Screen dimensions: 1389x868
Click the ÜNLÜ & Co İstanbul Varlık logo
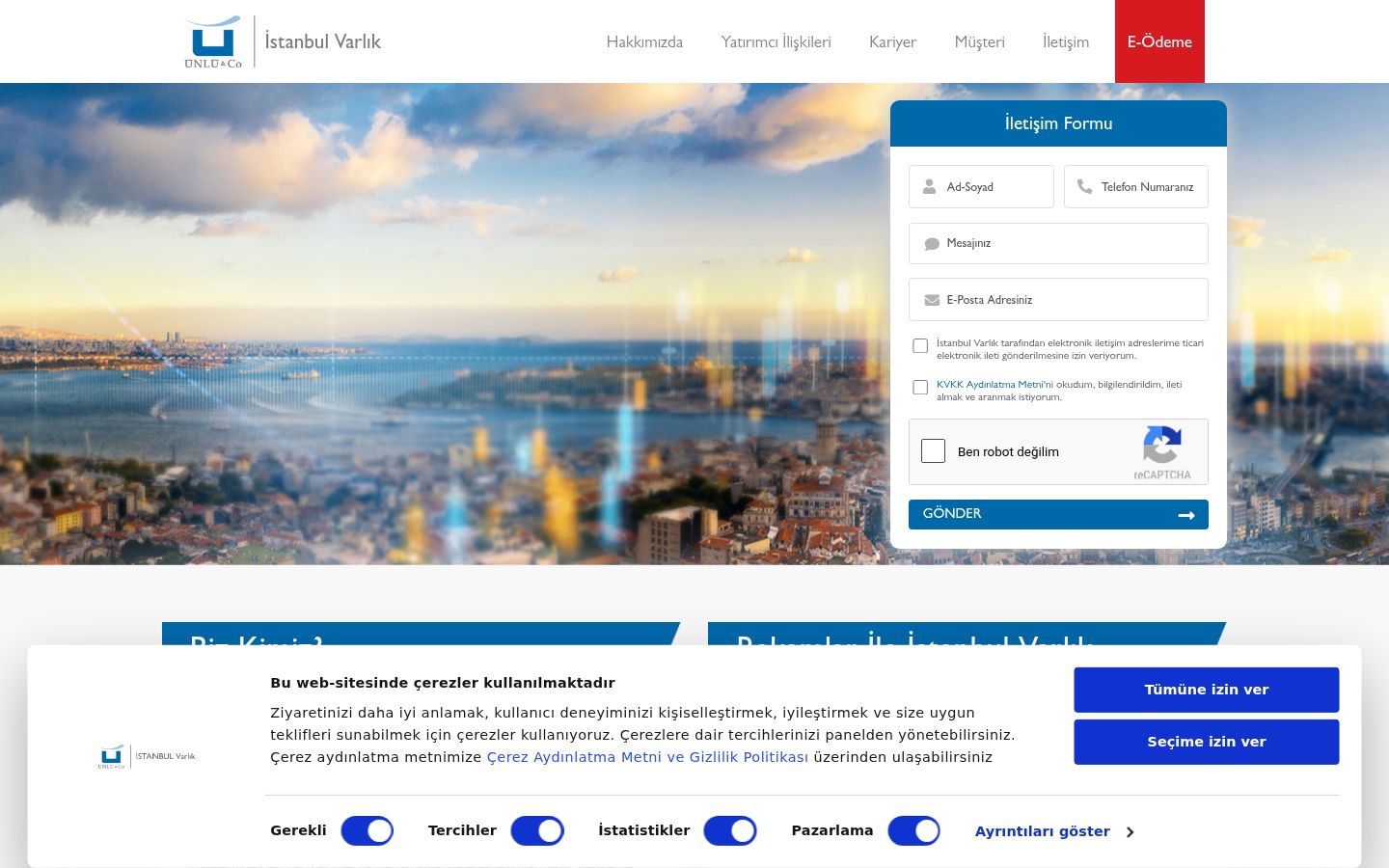click(283, 41)
